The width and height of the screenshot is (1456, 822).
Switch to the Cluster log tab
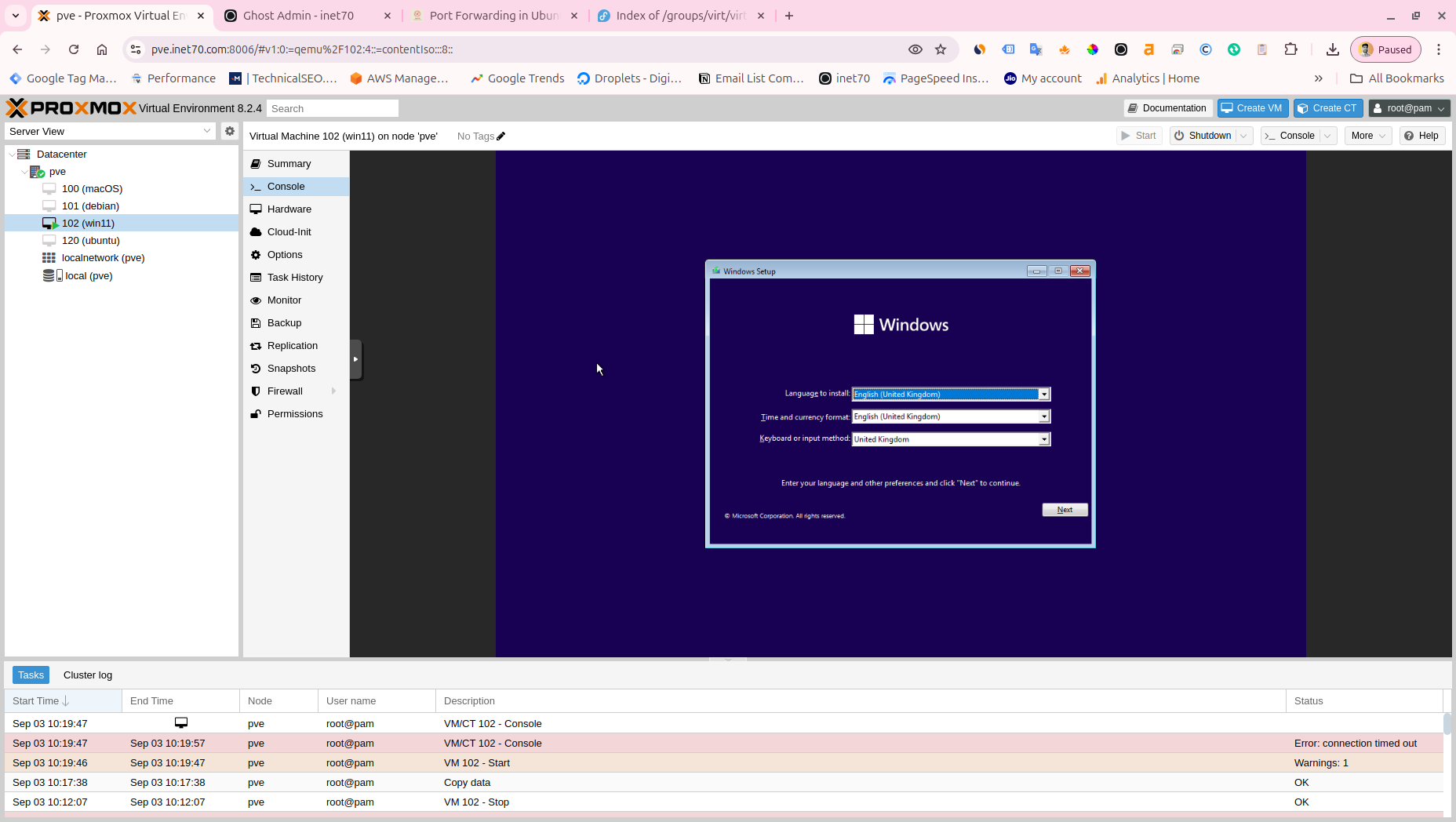(x=88, y=675)
